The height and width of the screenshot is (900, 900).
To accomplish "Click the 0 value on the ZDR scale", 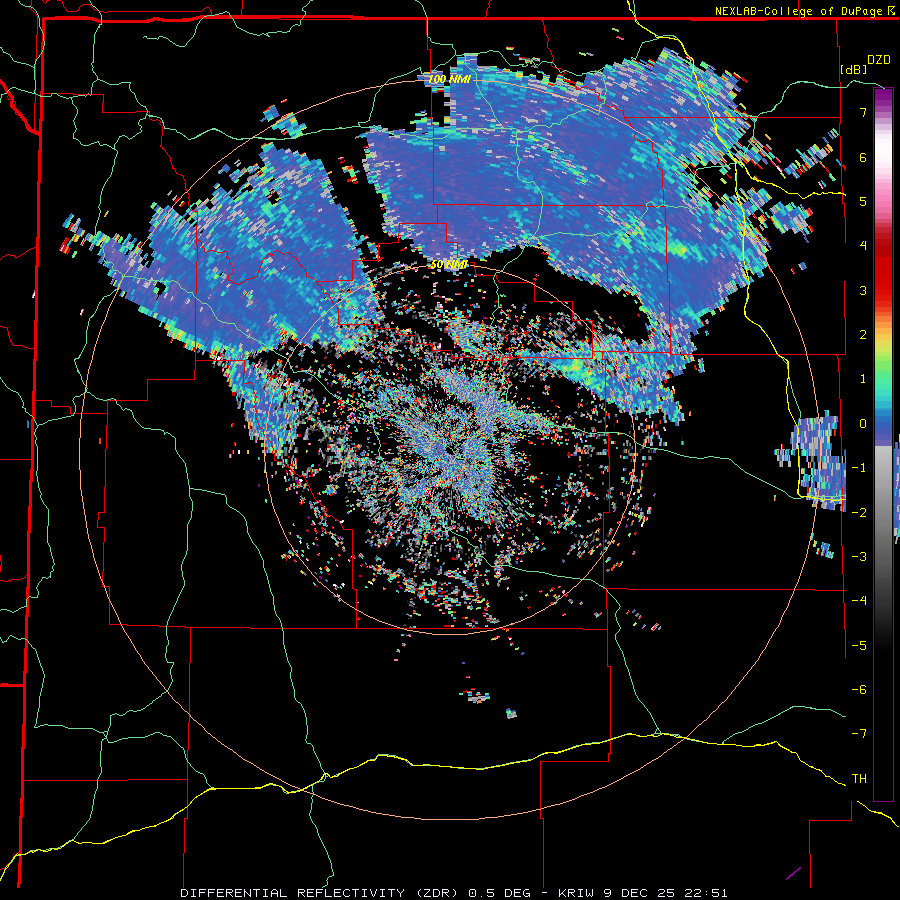I will tap(863, 424).
